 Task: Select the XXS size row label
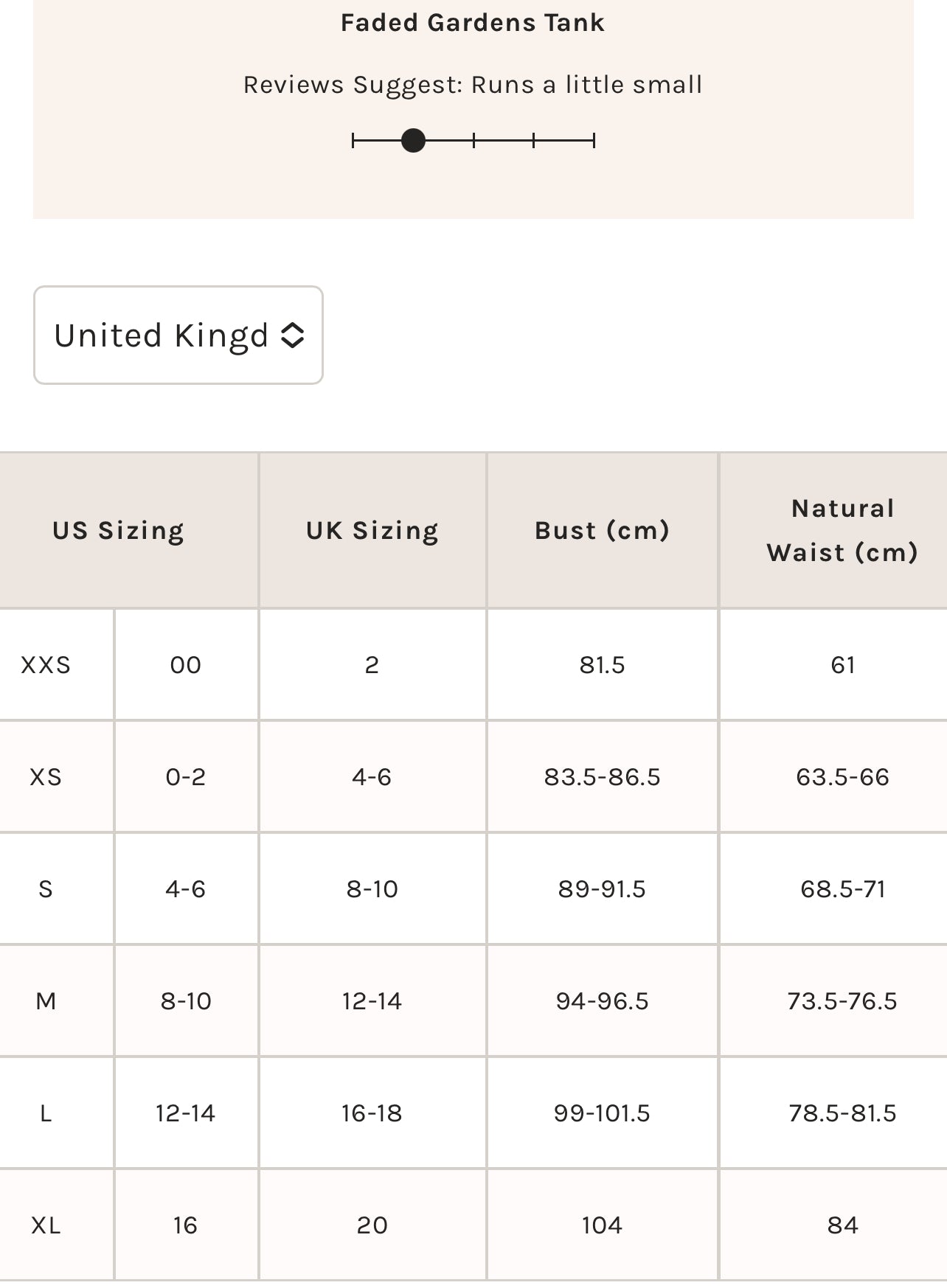pyautogui.click(x=46, y=665)
